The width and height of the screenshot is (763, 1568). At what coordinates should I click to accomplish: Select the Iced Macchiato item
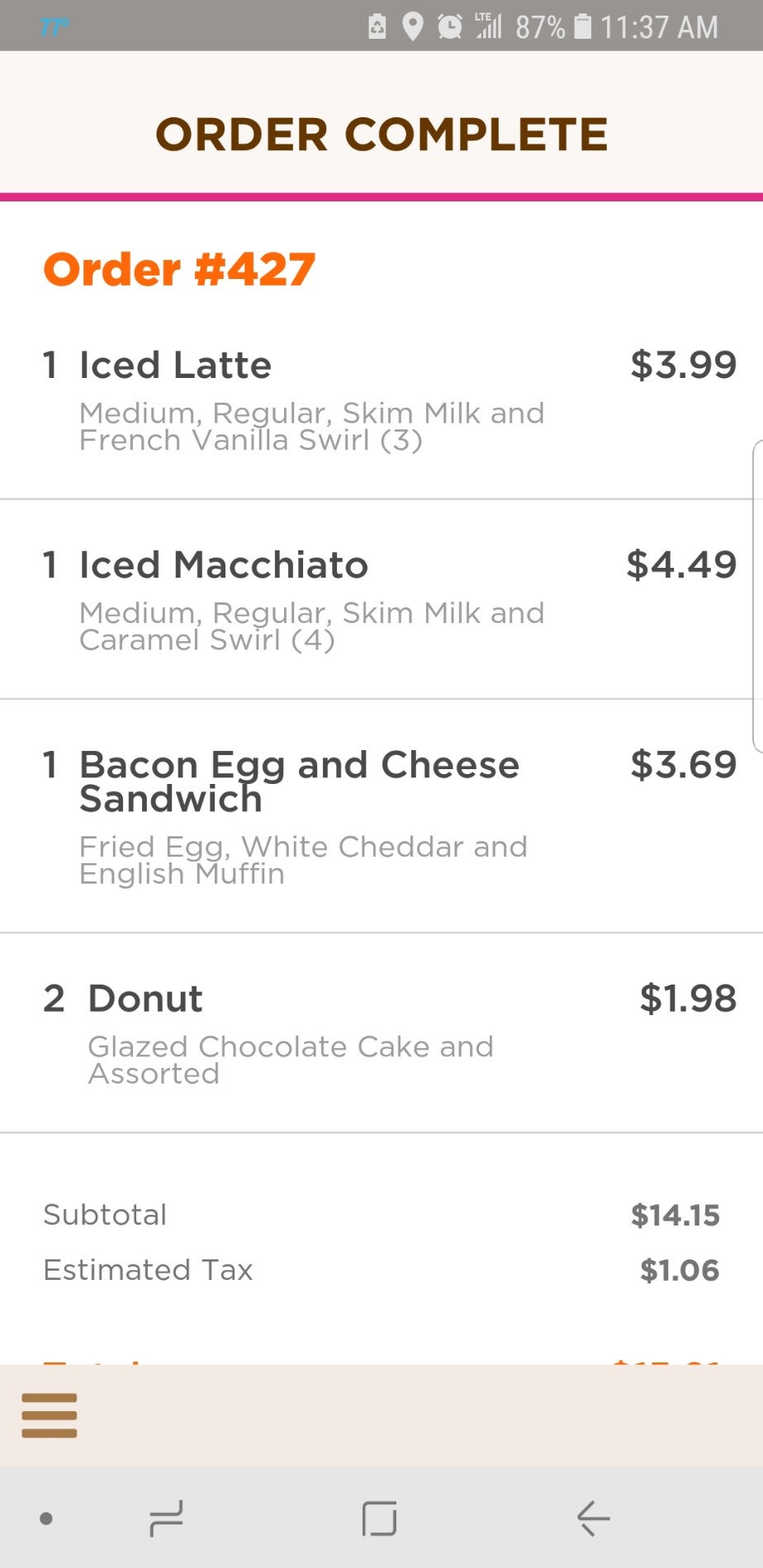(223, 565)
